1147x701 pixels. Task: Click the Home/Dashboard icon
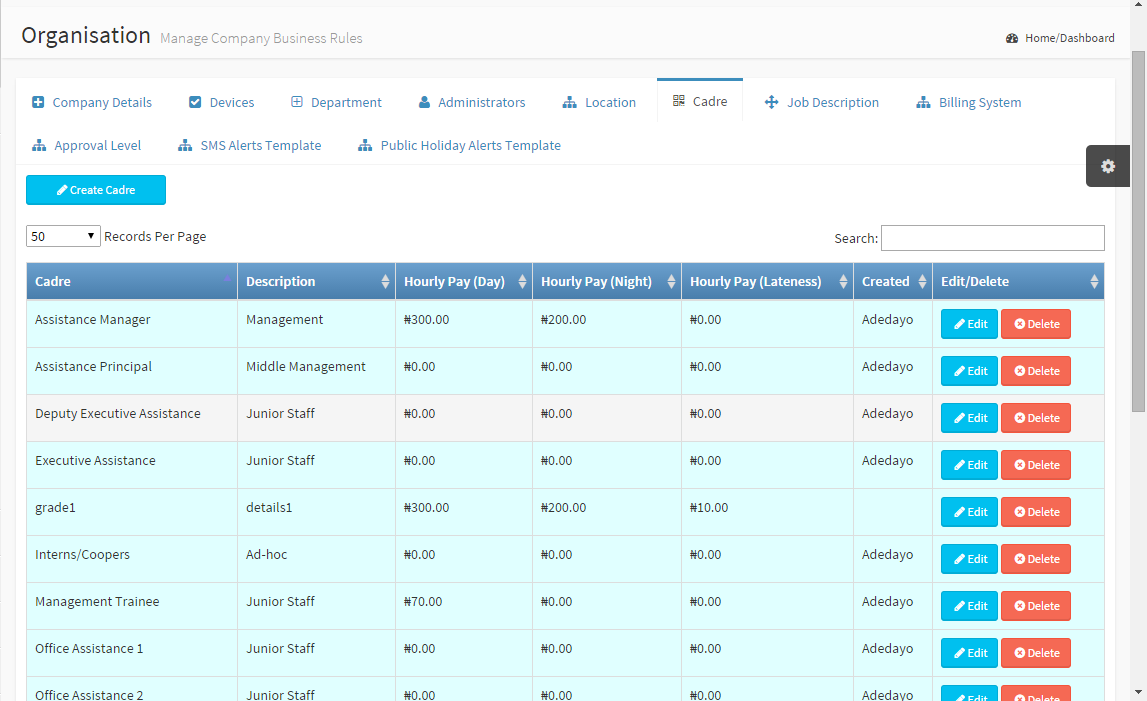(1012, 38)
